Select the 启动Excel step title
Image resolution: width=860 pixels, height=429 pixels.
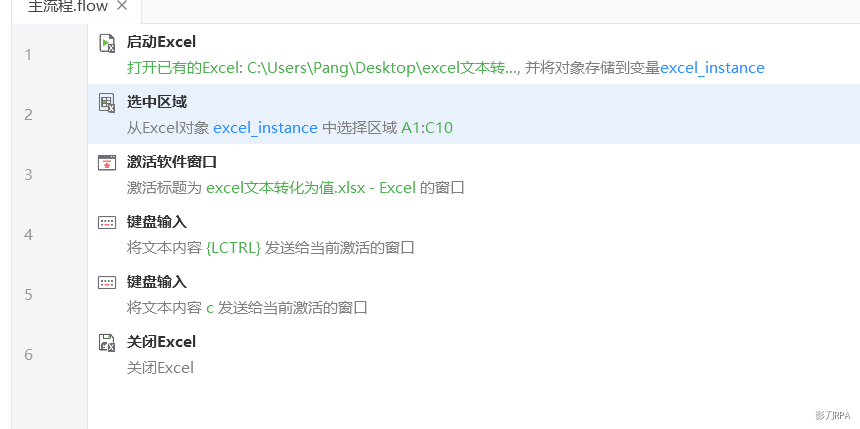pos(161,42)
